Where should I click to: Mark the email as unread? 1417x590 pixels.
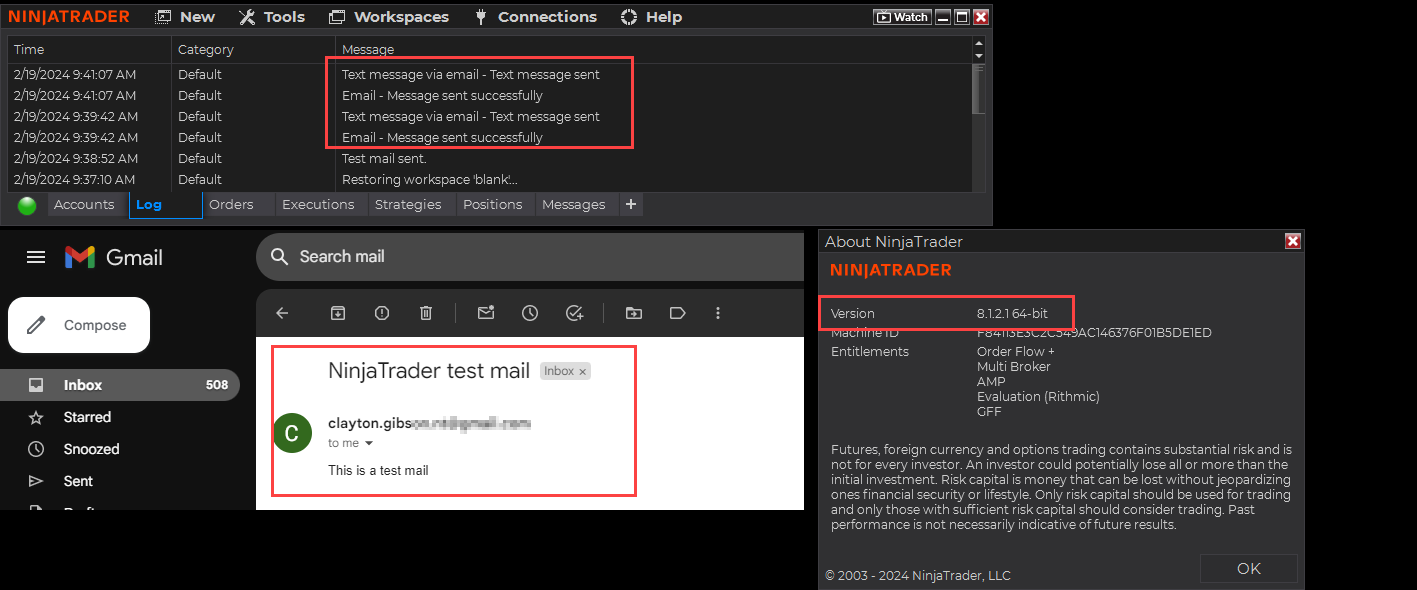click(x=486, y=313)
